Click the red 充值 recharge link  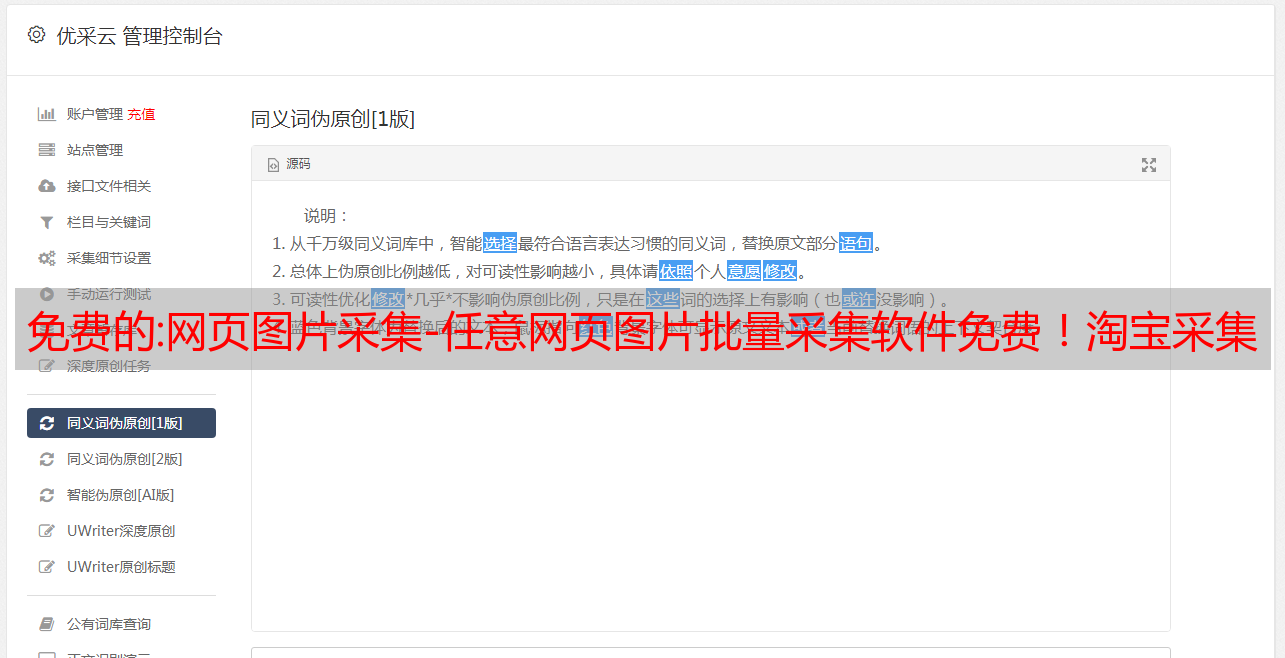(141, 114)
